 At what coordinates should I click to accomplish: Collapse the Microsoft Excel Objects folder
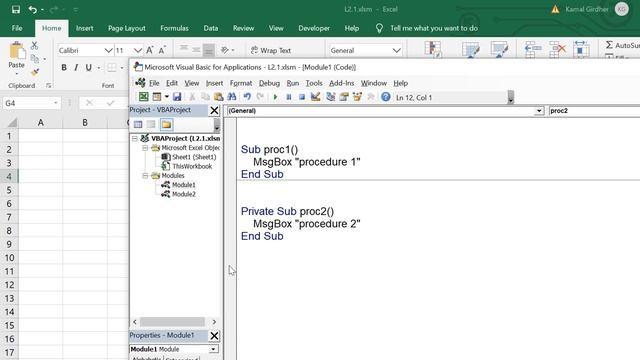coord(145,148)
